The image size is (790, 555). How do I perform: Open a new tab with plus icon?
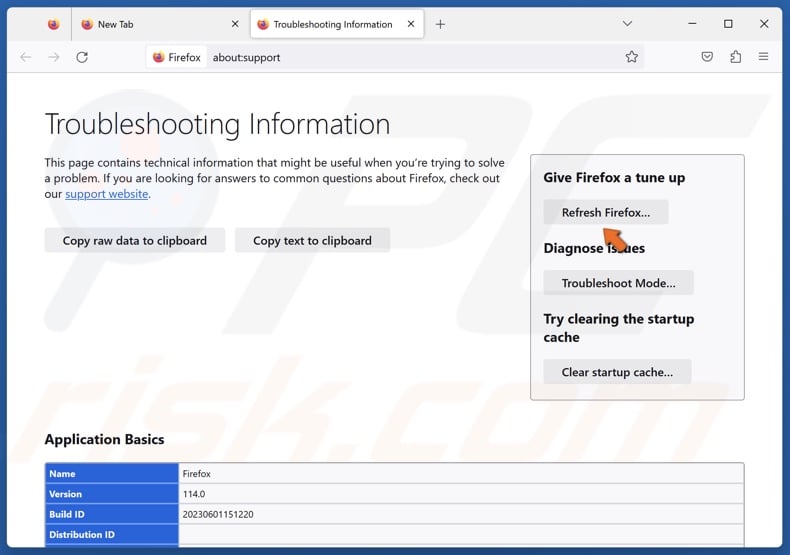pyautogui.click(x=440, y=24)
